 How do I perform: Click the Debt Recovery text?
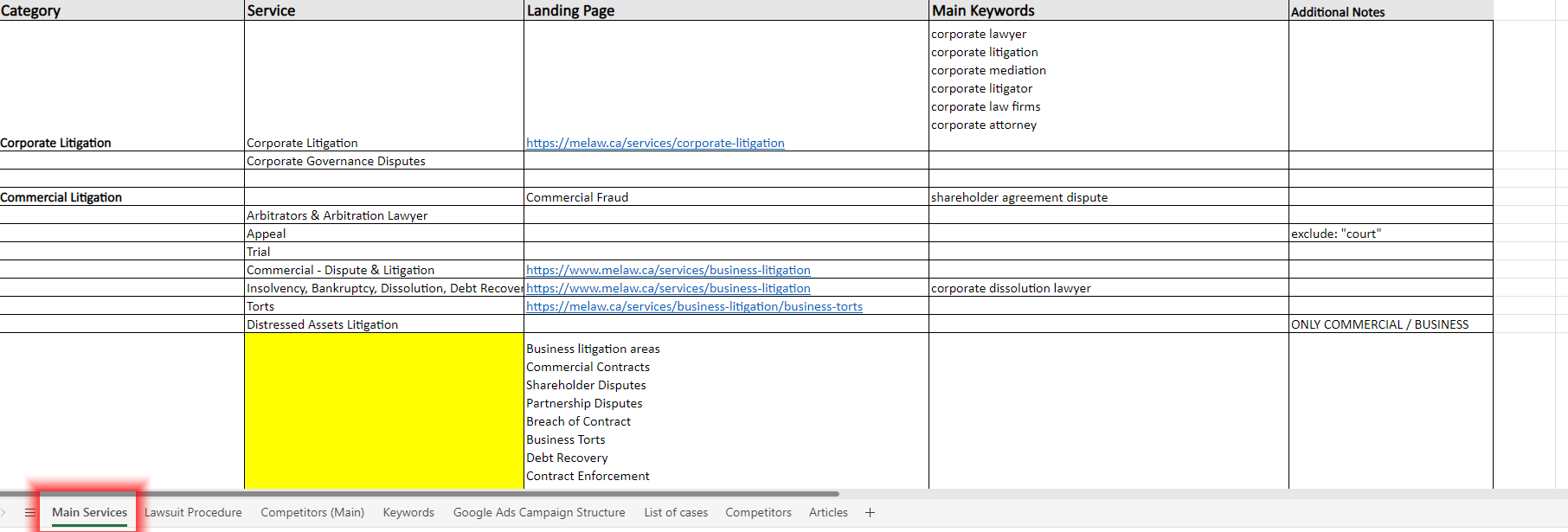coord(567,458)
